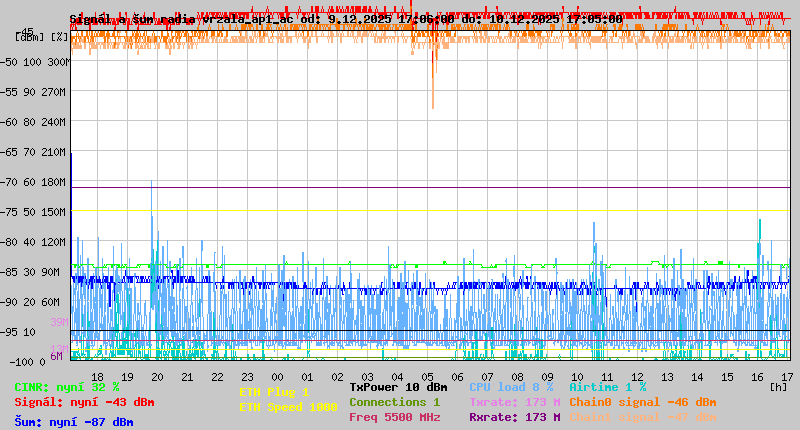Click the '-95 10' axis label
The height and width of the screenshot is (430, 800).
(18, 333)
